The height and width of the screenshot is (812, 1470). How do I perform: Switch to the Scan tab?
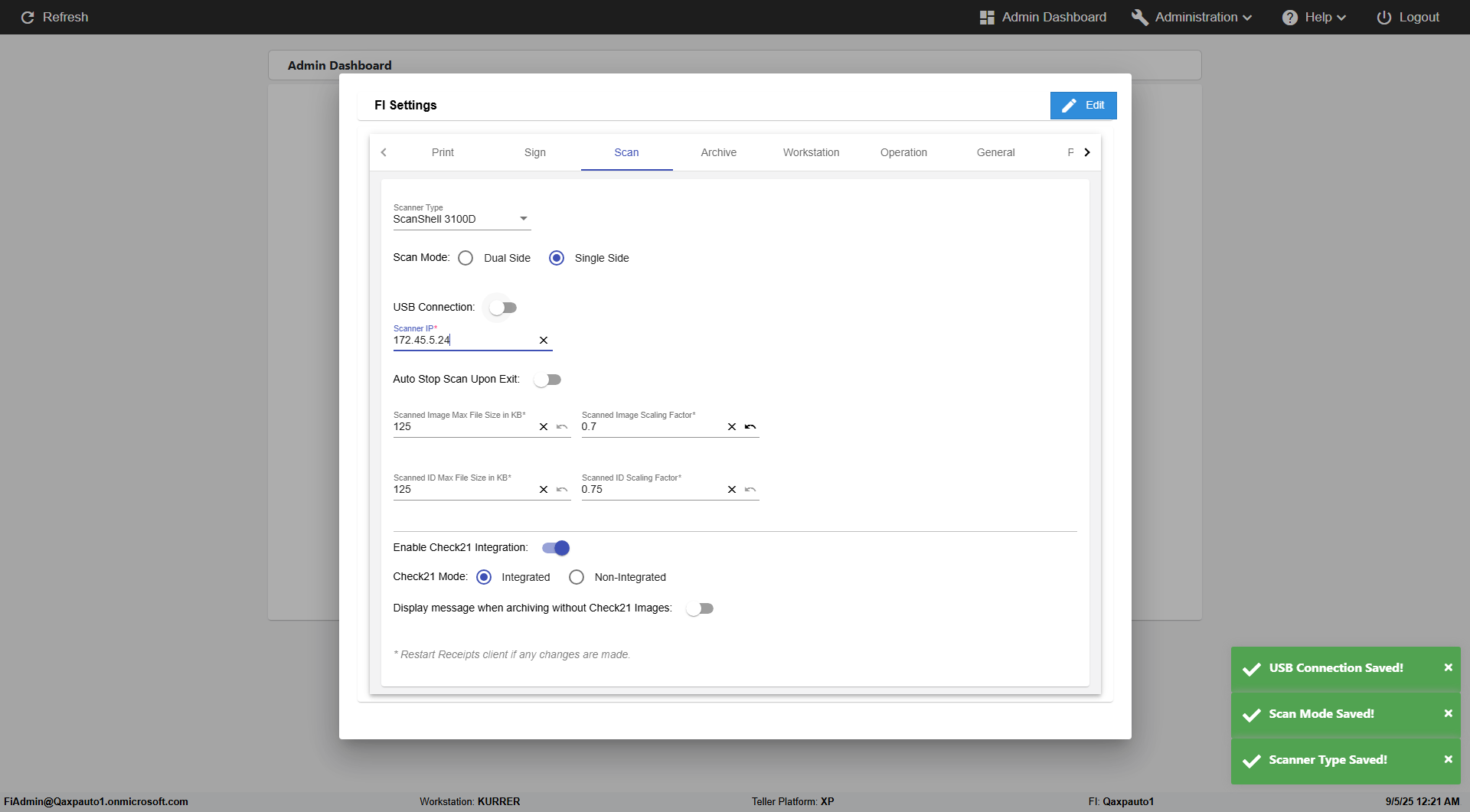coord(626,152)
